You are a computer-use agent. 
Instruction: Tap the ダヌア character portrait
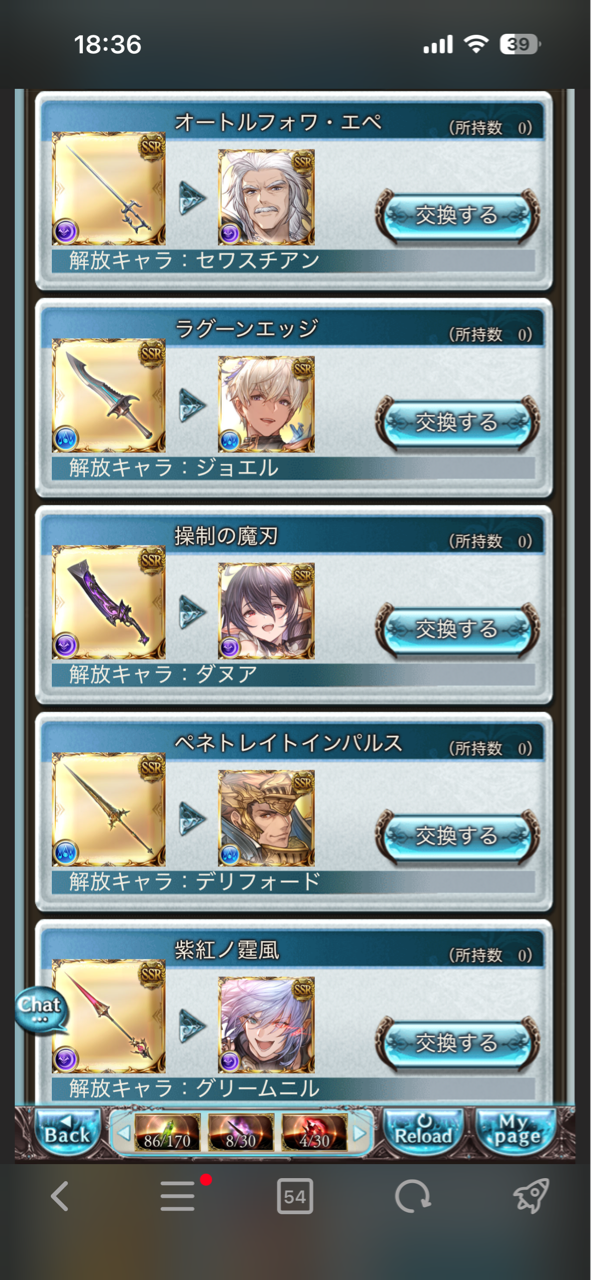pyautogui.click(x=266, y=611)
